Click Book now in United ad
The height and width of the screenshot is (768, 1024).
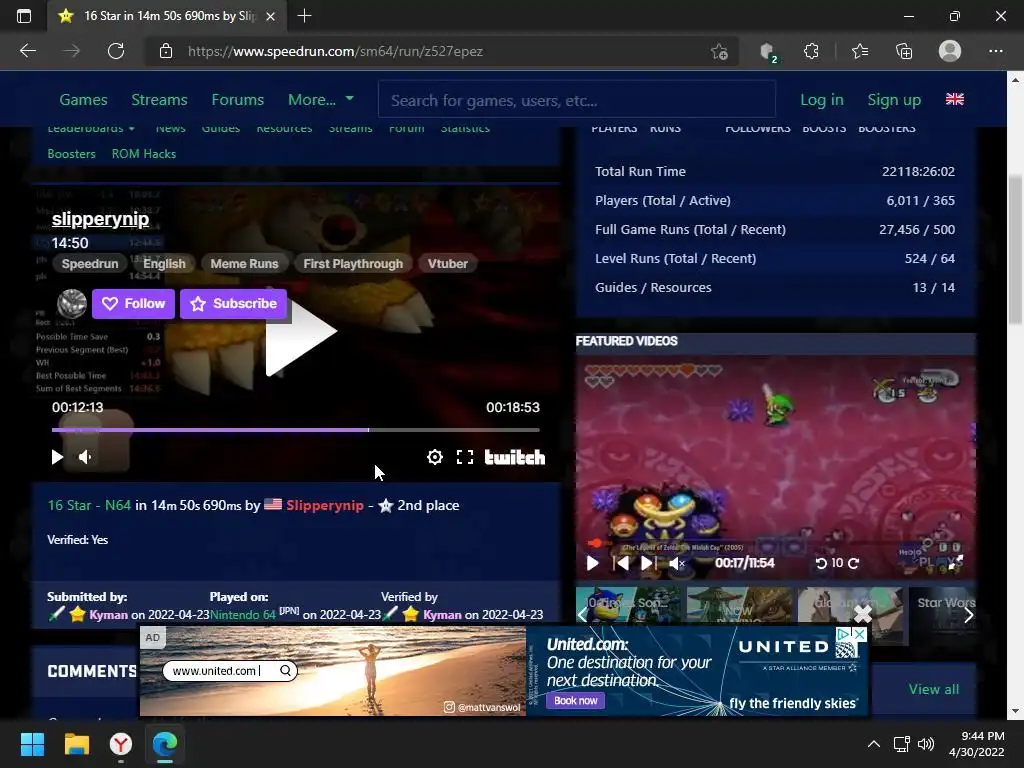point(575,701)
